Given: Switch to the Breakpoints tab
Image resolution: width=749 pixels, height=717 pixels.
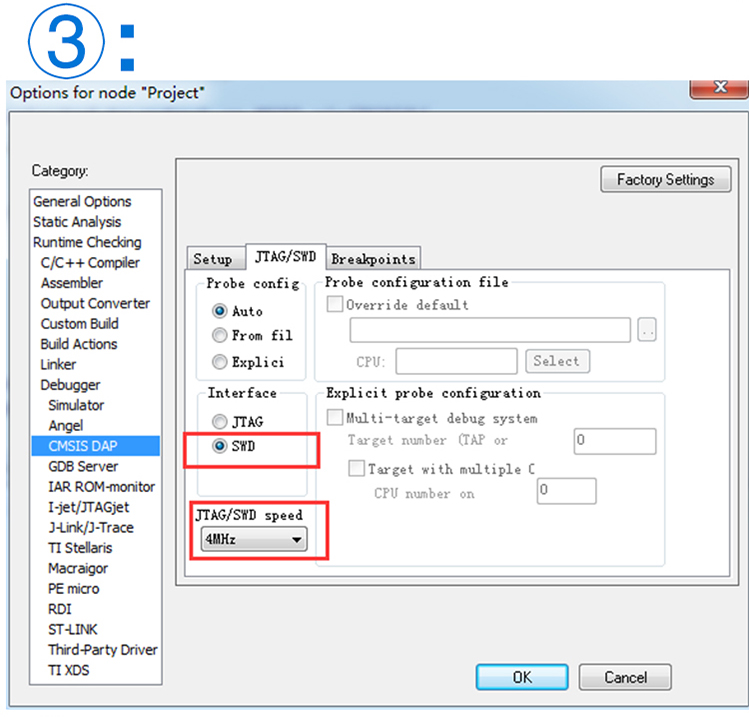Looking at the screenshot, I should (373, 259).
